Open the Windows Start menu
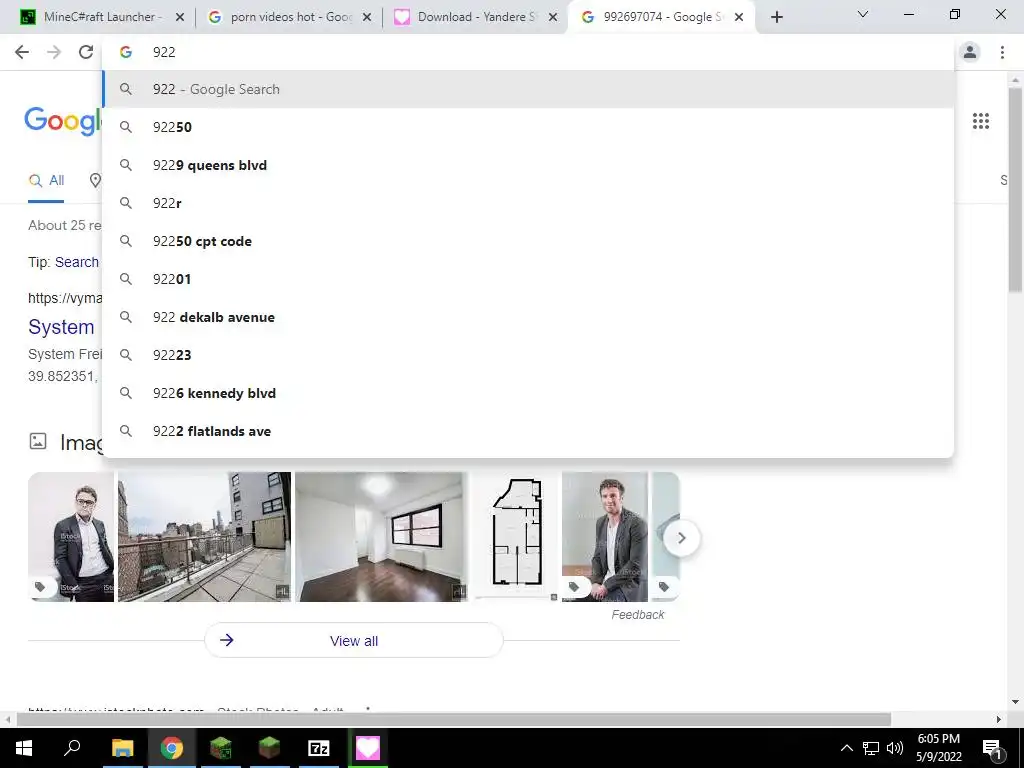Image resolution: width=1024 pixels, height=768 pixels. [24, 748]
